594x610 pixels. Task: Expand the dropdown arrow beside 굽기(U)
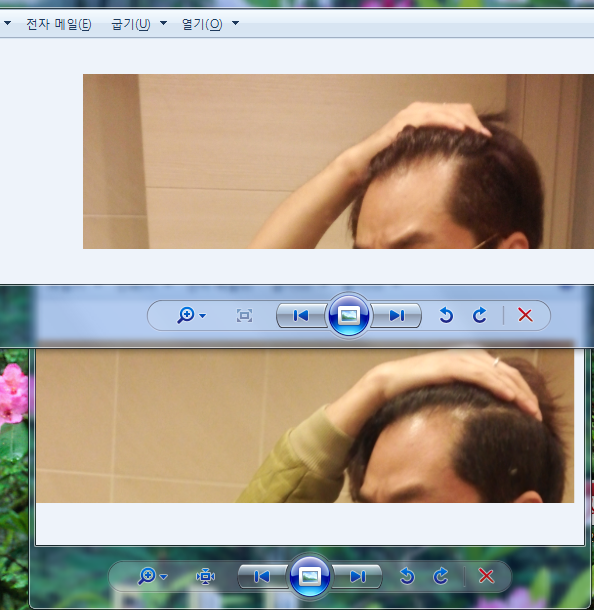click(164, 23)
